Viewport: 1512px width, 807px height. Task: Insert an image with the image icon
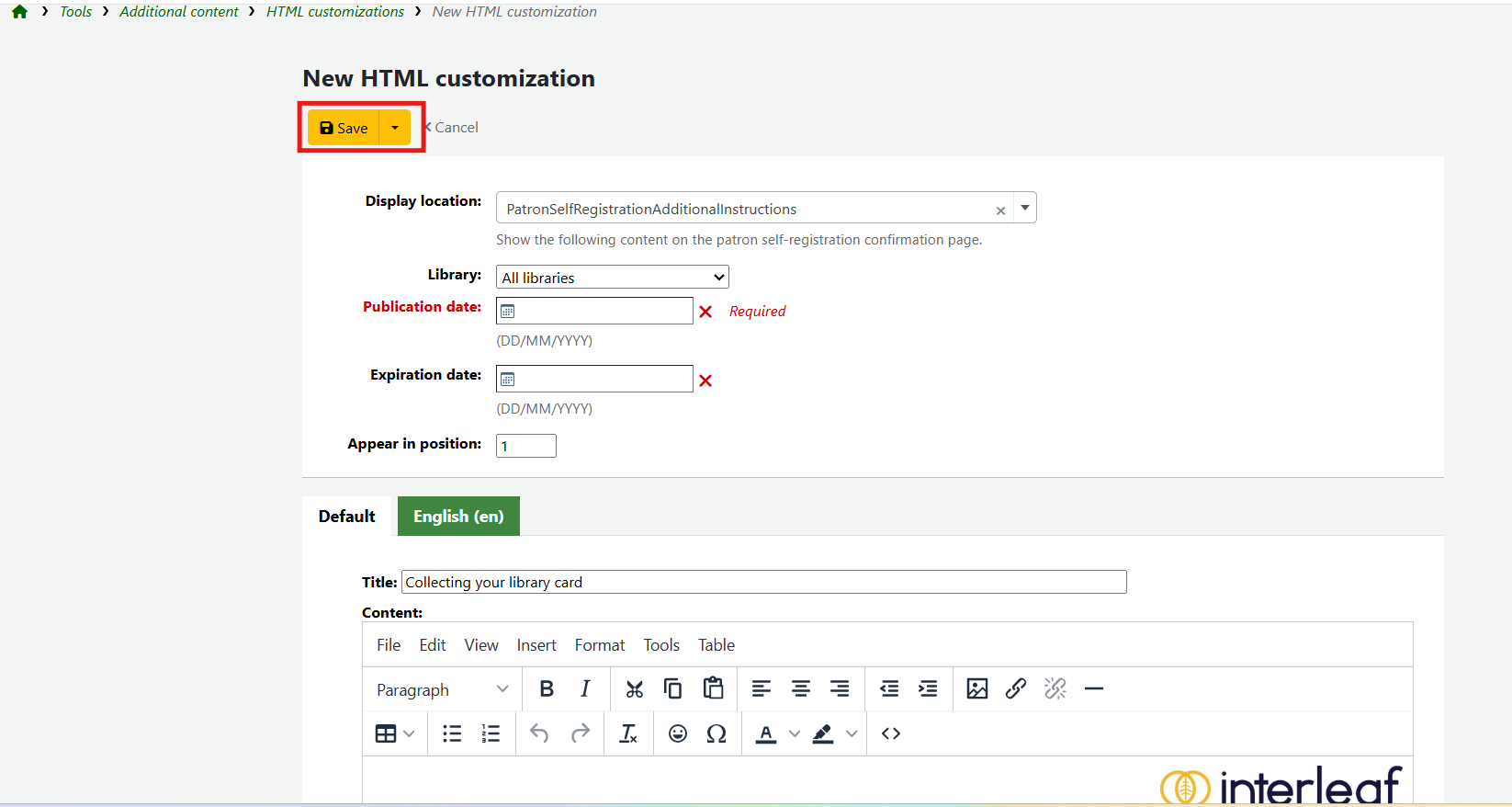(x=976, y=688)
